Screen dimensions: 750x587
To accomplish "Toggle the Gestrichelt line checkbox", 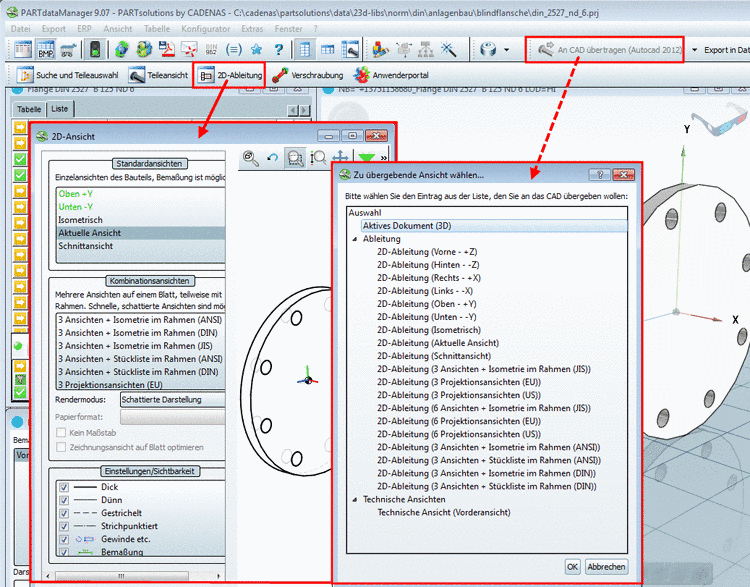I will point(64,513).
